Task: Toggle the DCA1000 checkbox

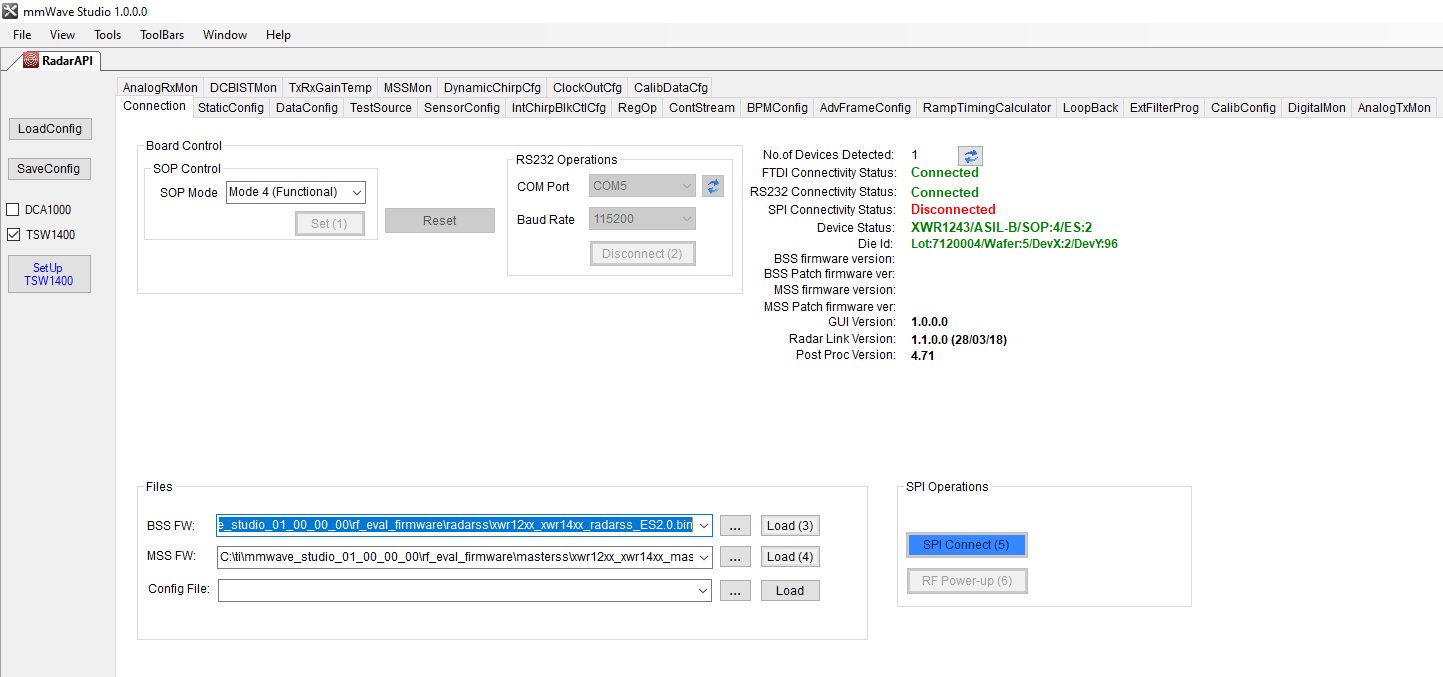Action: [x=13, y=210]
